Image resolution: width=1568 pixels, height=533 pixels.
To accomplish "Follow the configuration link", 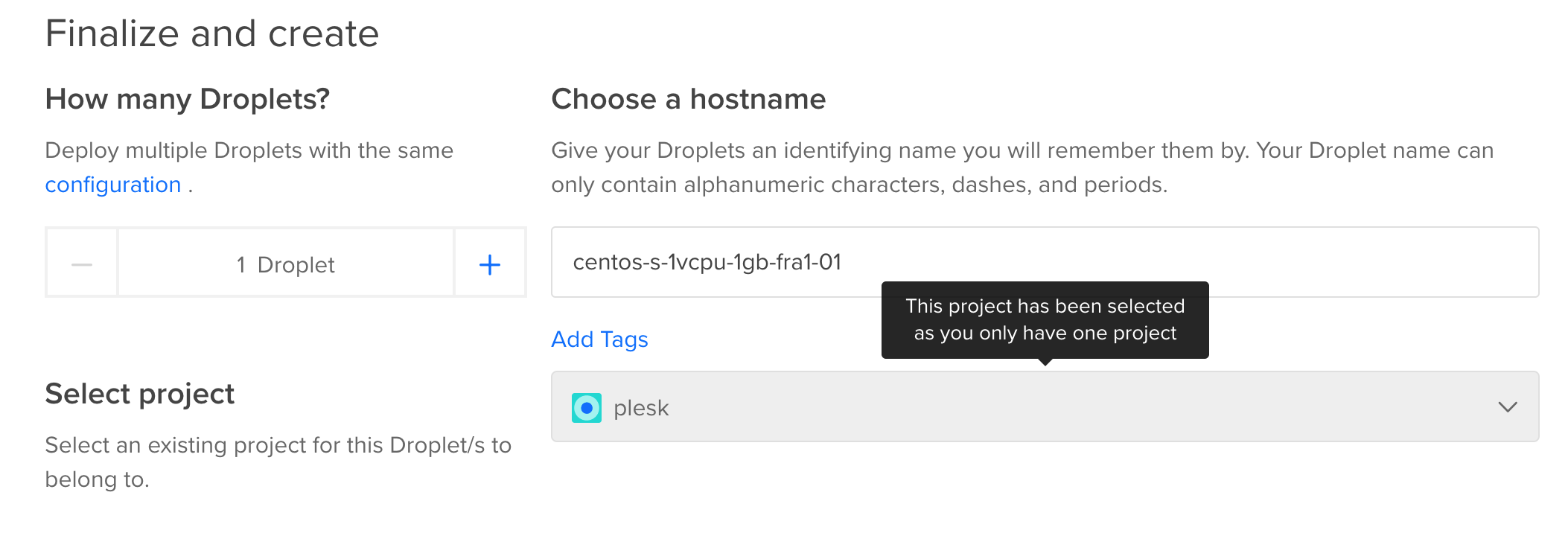I will (113, 185).
